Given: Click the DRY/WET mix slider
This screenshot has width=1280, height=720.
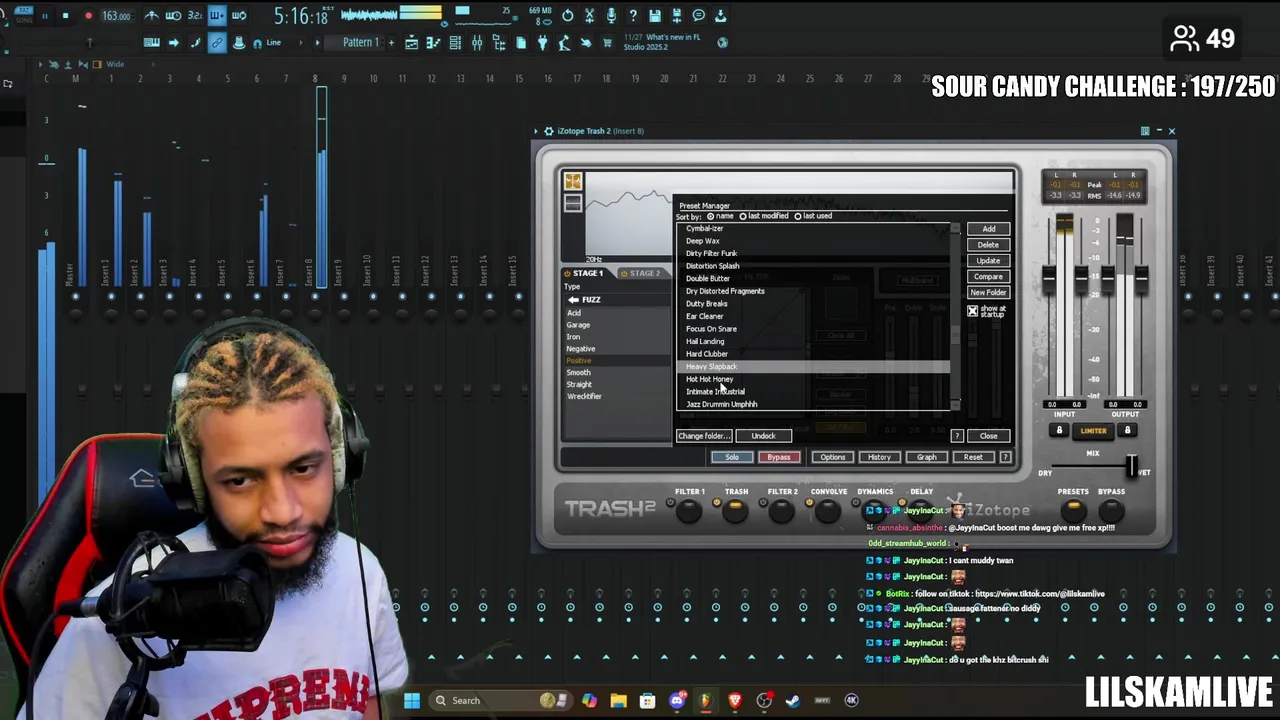Looking at the screenshot, I should click(x=1131, y=466).
